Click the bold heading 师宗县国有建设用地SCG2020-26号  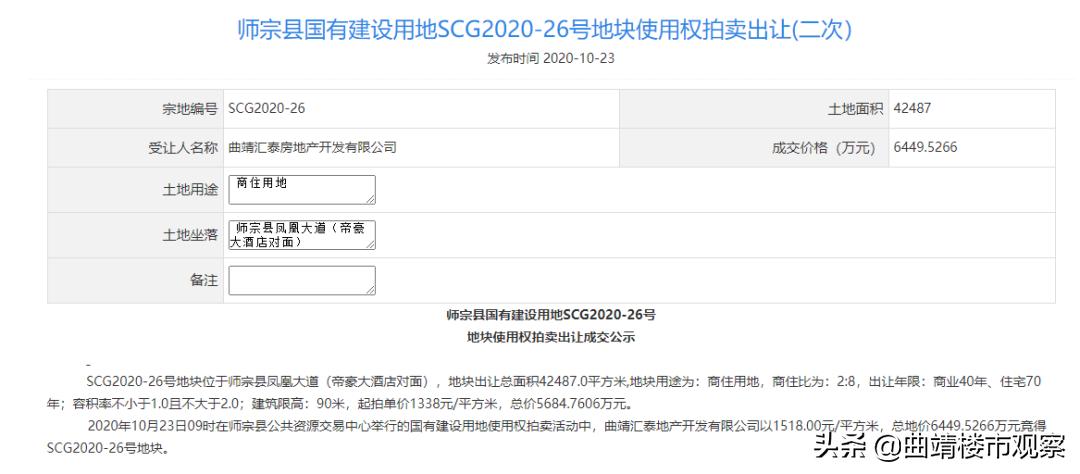(551, 315)
